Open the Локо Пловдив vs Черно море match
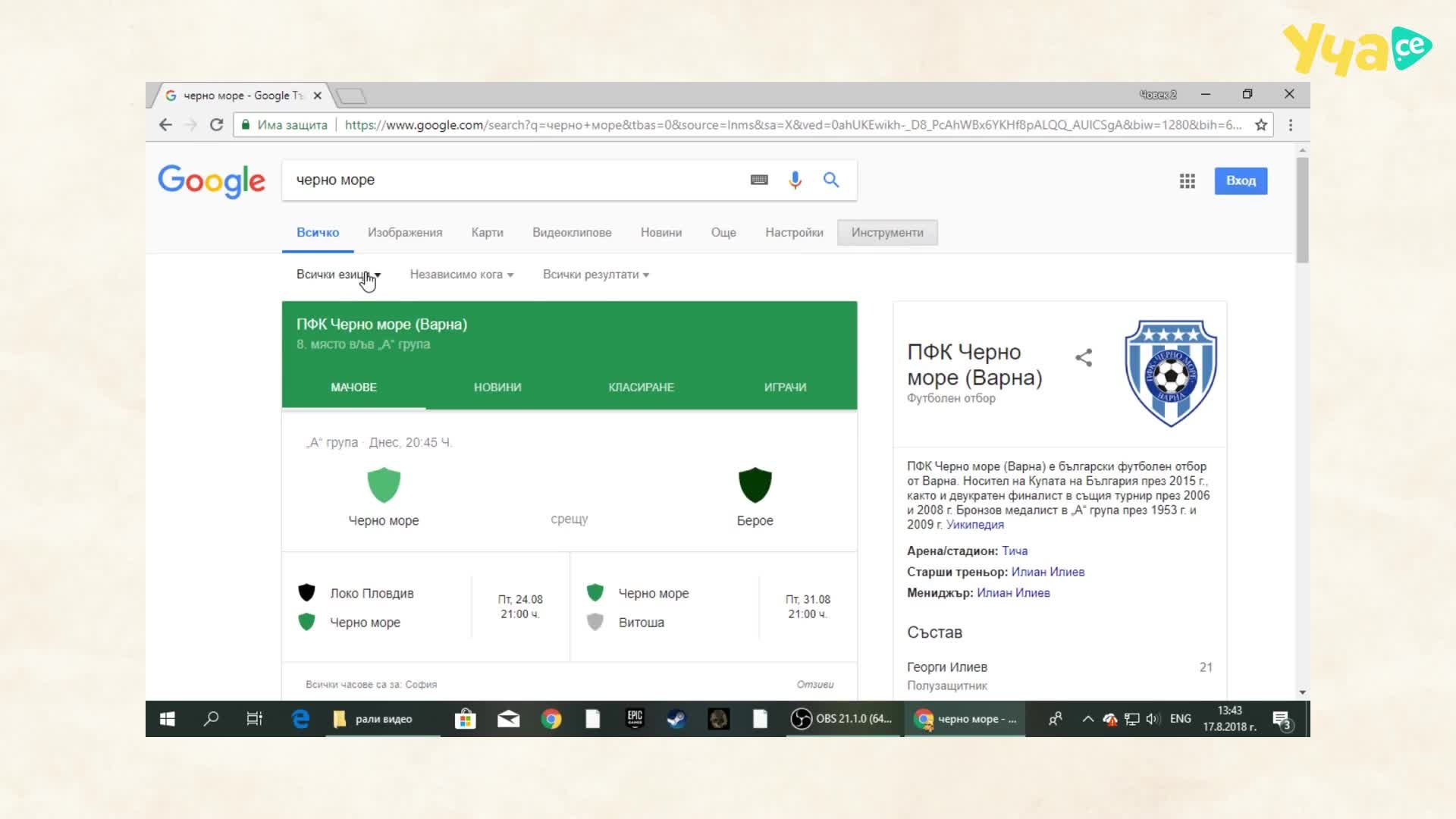 click(425, 607)
